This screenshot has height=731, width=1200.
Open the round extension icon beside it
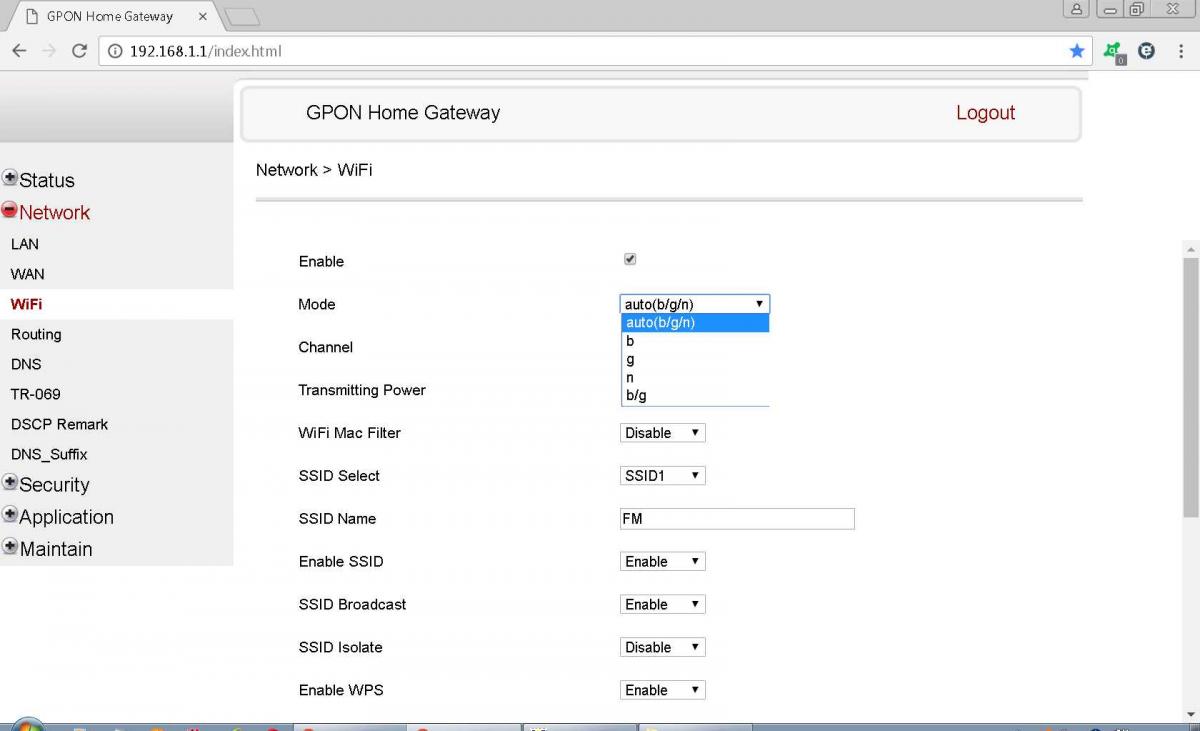point(1146,51)
